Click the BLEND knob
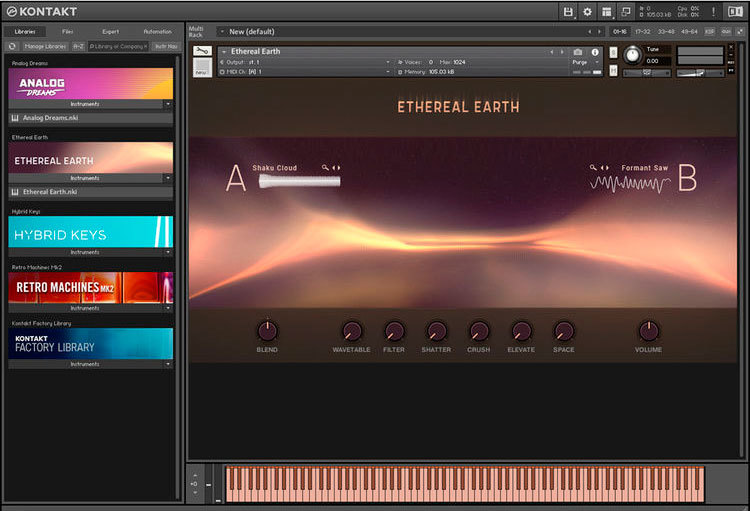750x511 pixels. [x=267, y=330]
